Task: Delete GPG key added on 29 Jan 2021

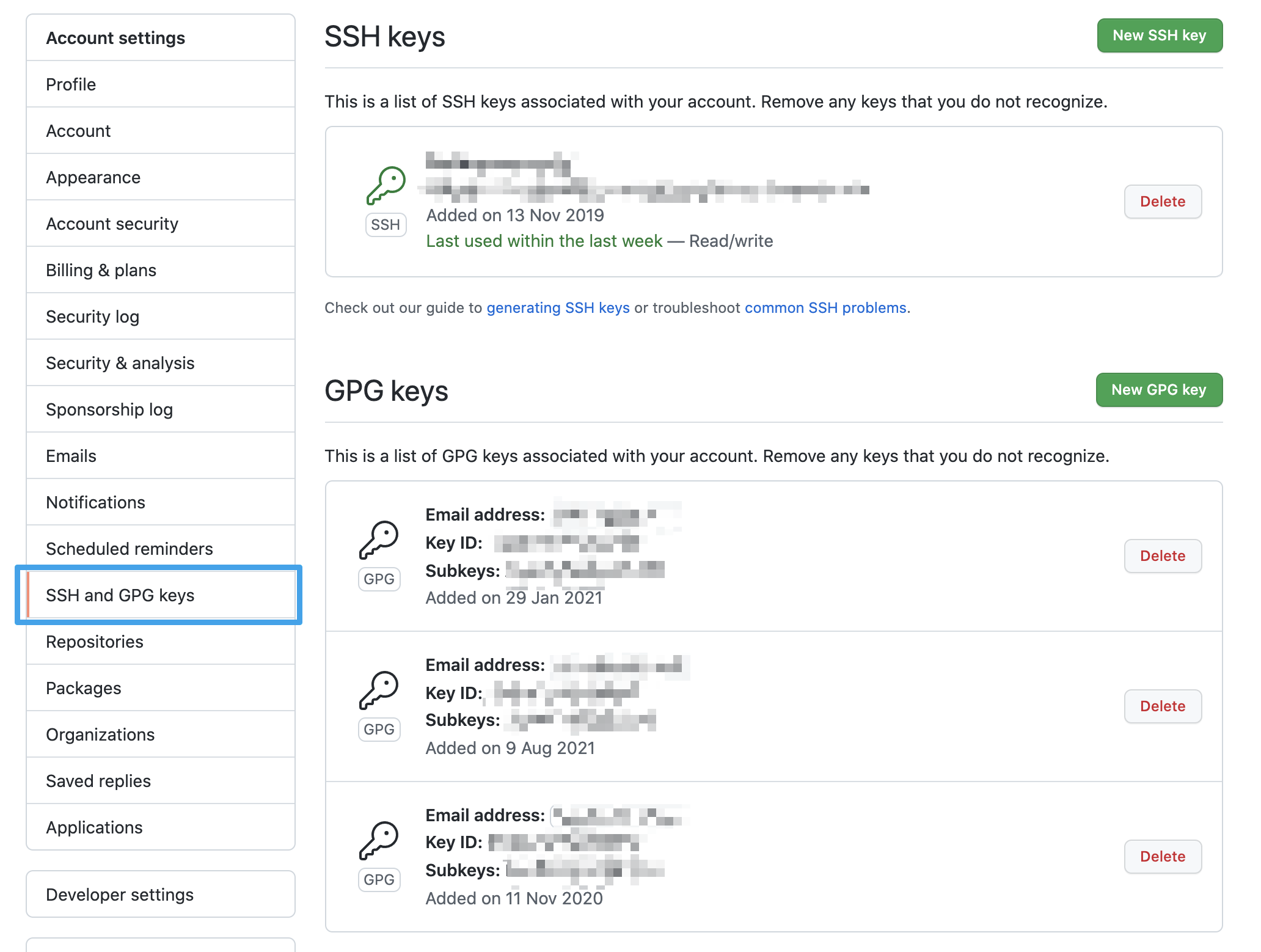Action: click(x=1162, y=556)
